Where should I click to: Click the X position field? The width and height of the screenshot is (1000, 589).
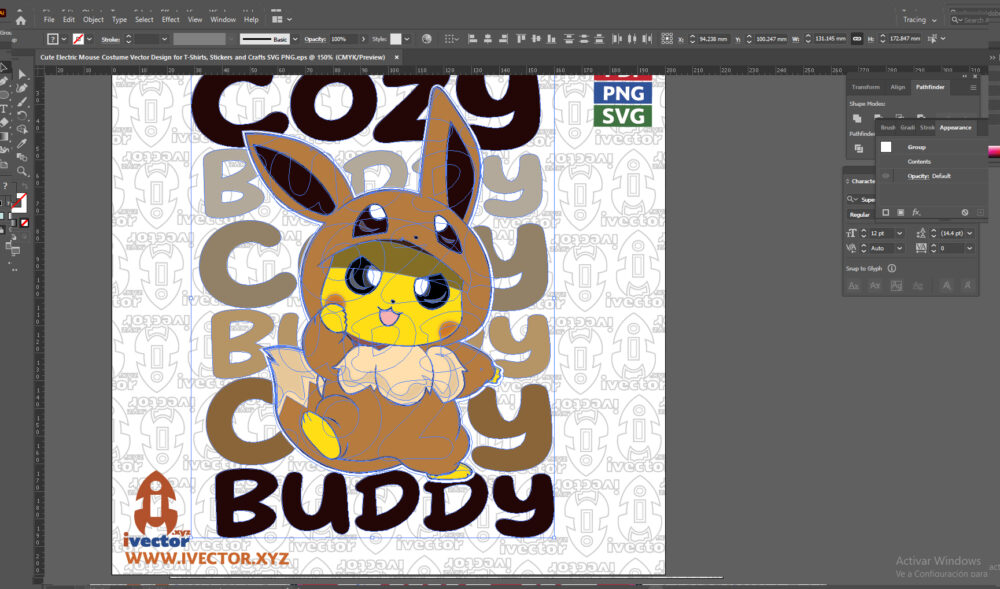click(713, 39)
